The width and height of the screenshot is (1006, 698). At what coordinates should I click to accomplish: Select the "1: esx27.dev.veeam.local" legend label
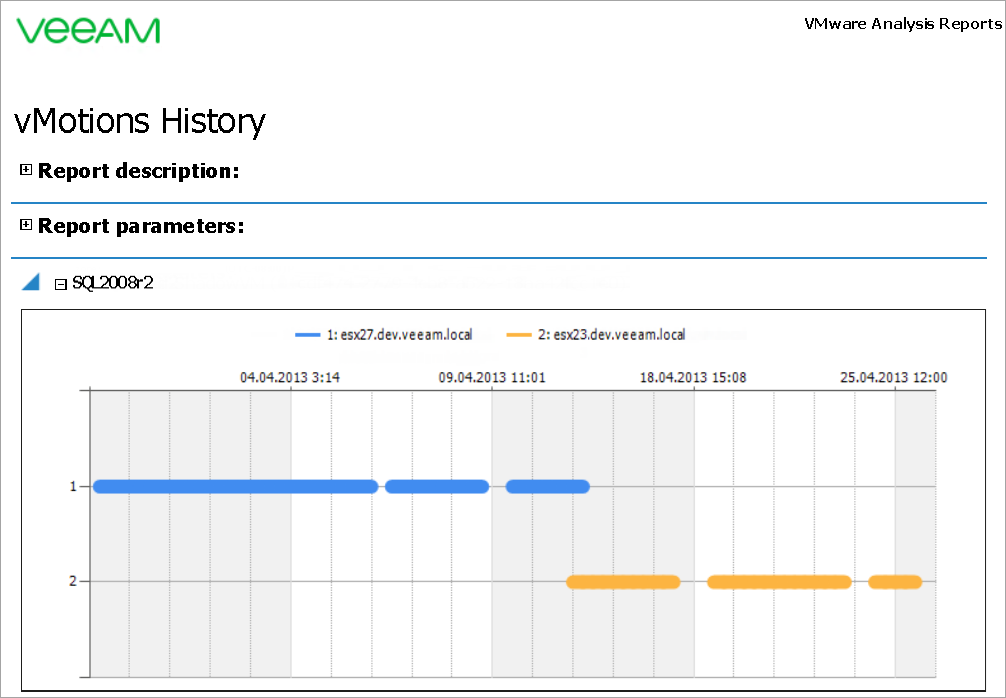tap(399, 335)
